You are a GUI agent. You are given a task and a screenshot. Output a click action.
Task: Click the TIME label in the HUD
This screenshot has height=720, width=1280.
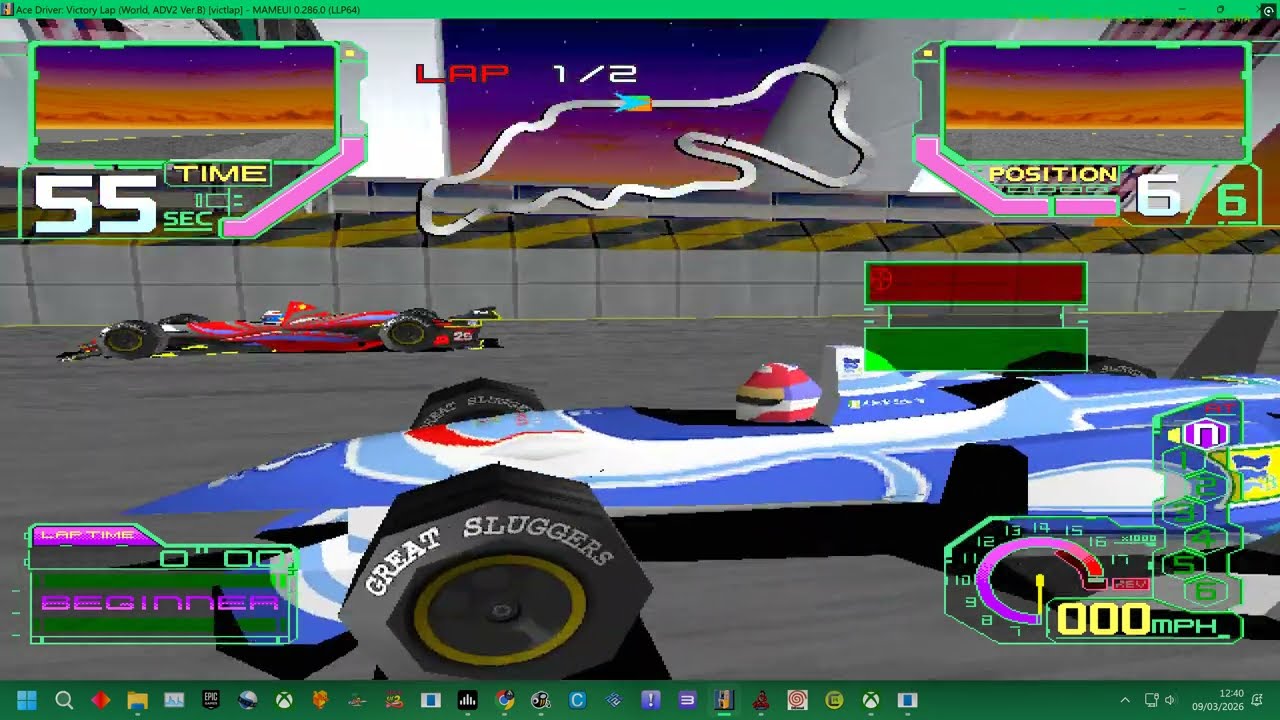tap(221, 174)
